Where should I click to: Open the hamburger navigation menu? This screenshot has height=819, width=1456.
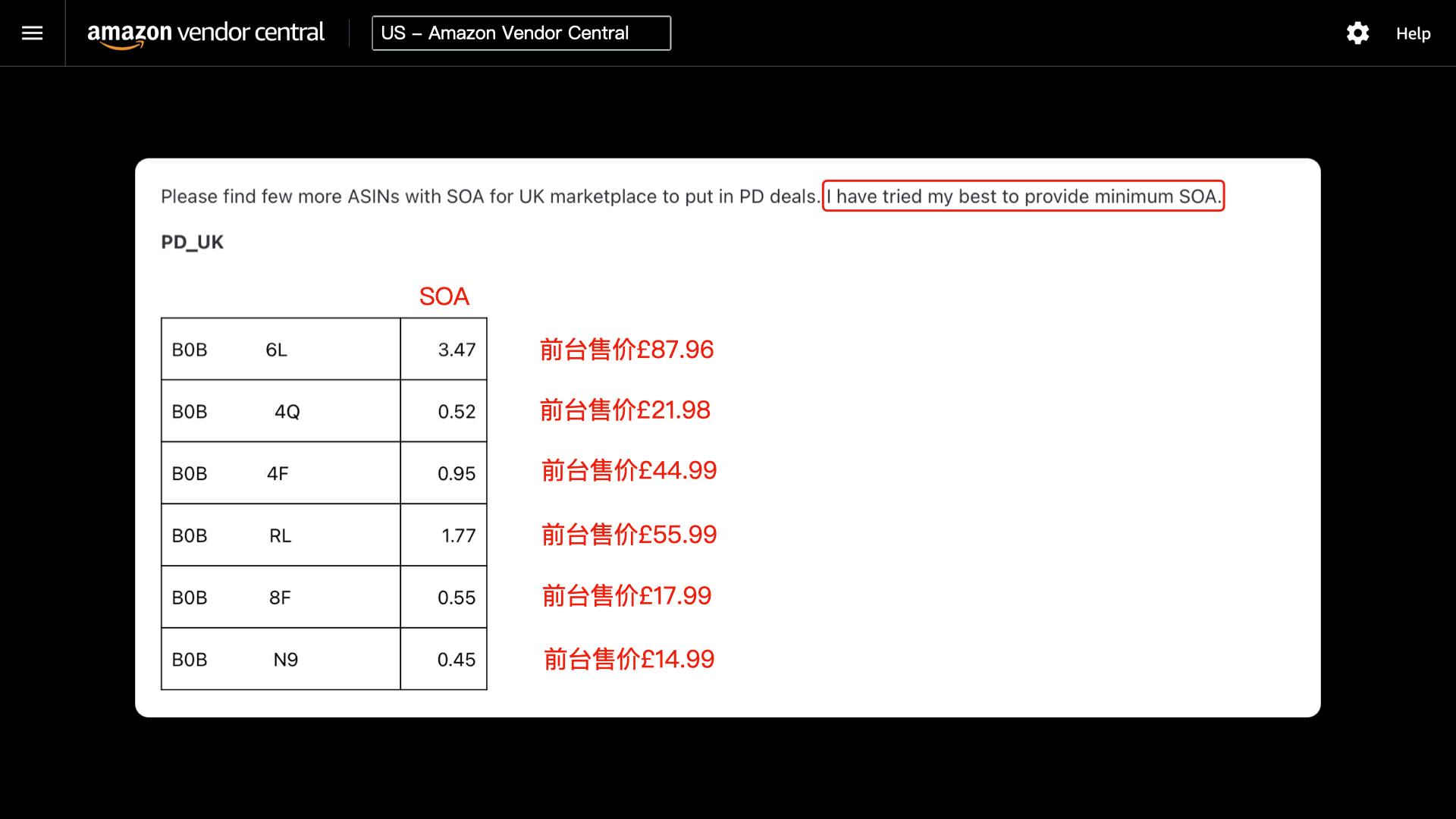click(x=32, y=33)
